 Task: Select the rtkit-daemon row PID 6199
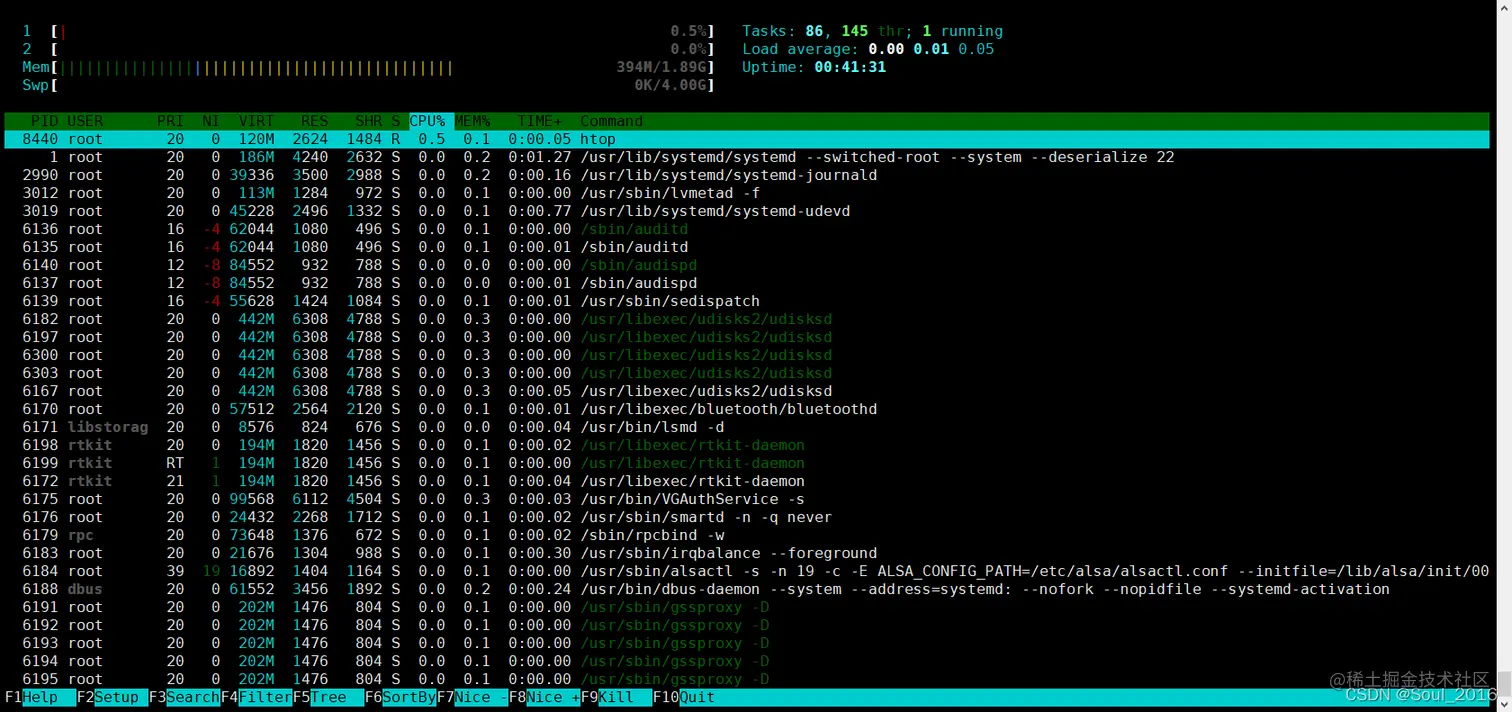coord(747,463)
